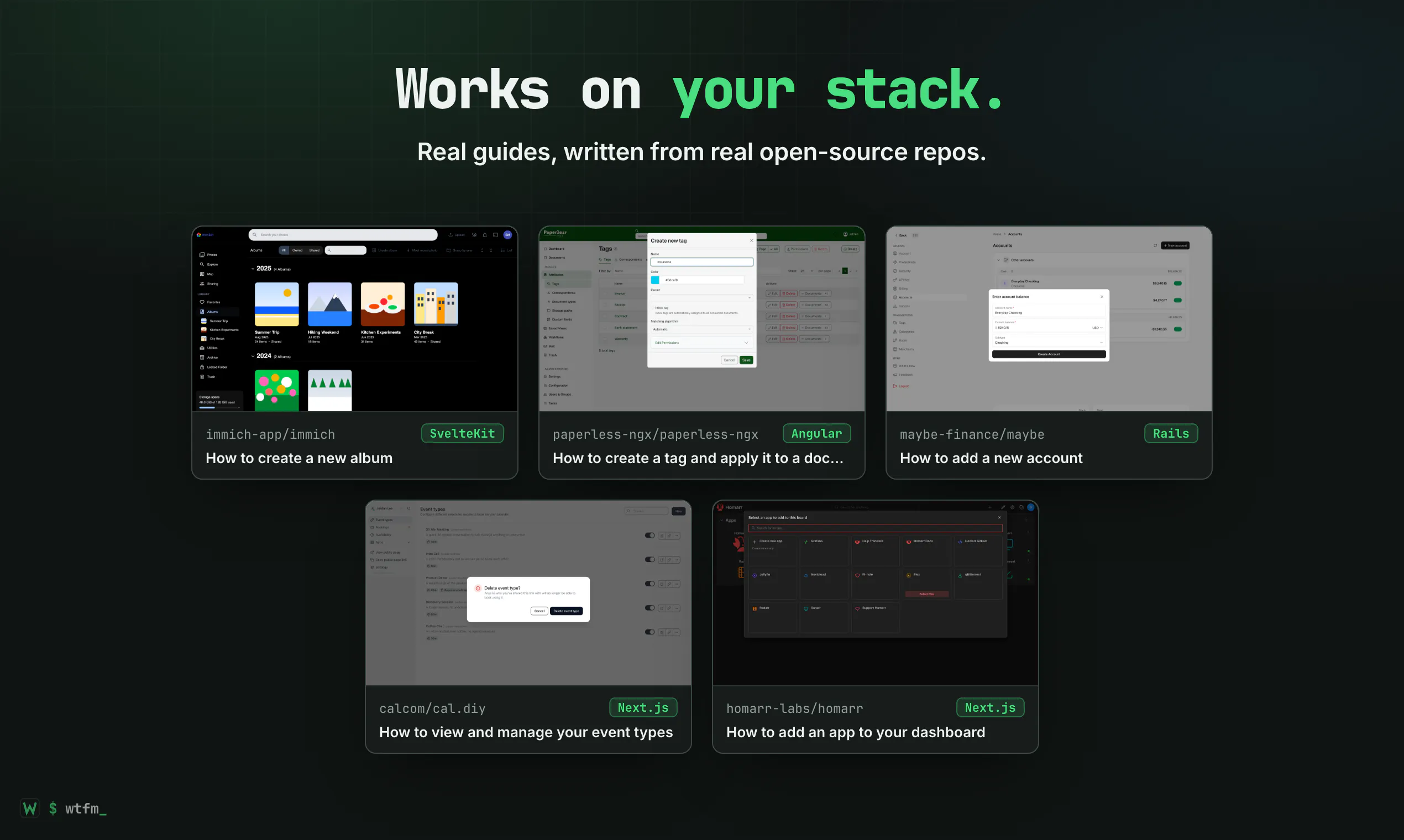Open the Hiking Weekend album thumbnail
Viewport: 1404px width, 840px height.
(330, 304)
